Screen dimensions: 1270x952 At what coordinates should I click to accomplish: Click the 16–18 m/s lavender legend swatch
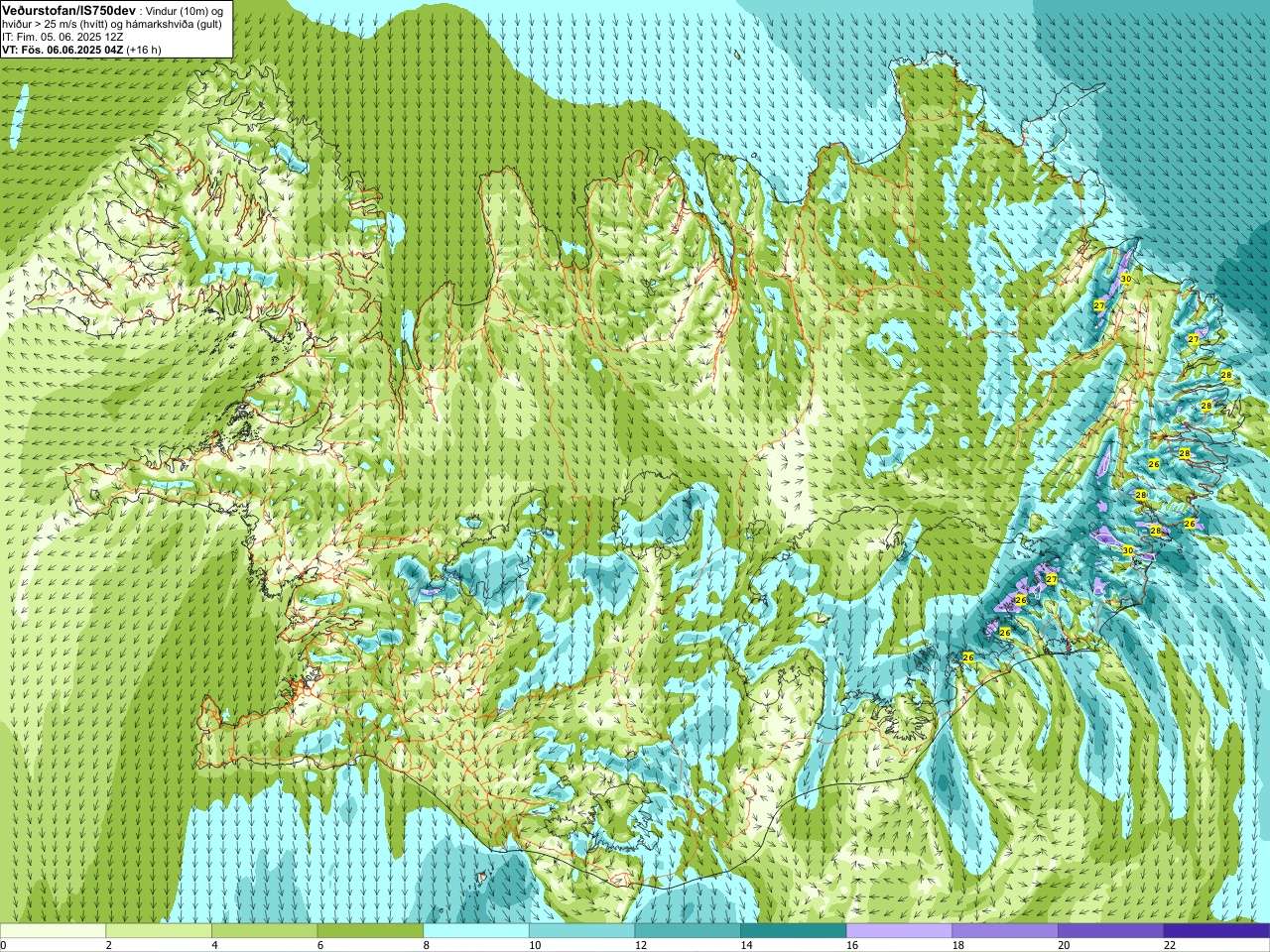point(899,931)
